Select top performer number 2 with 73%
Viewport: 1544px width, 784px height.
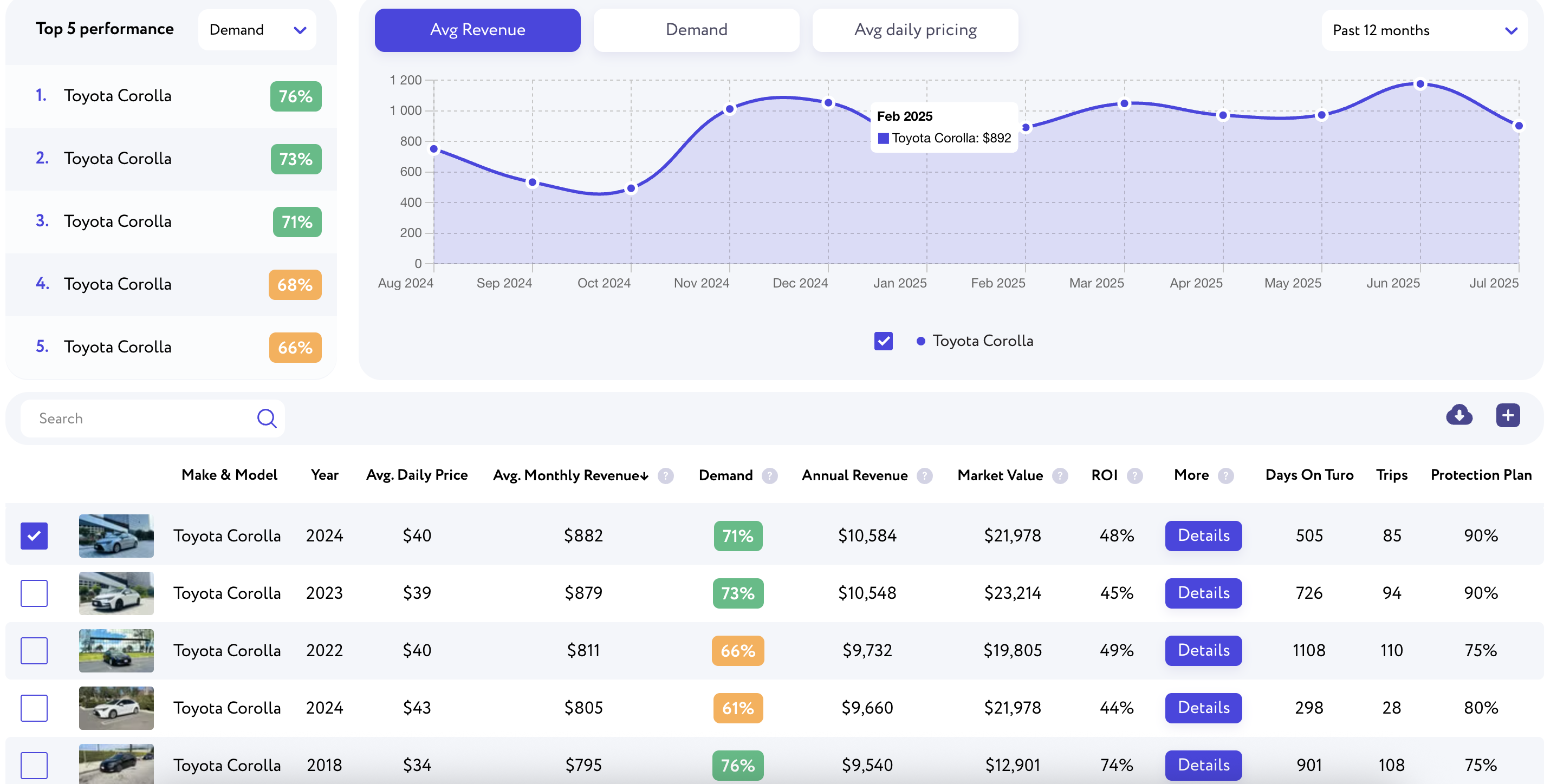tap(171, 159)
